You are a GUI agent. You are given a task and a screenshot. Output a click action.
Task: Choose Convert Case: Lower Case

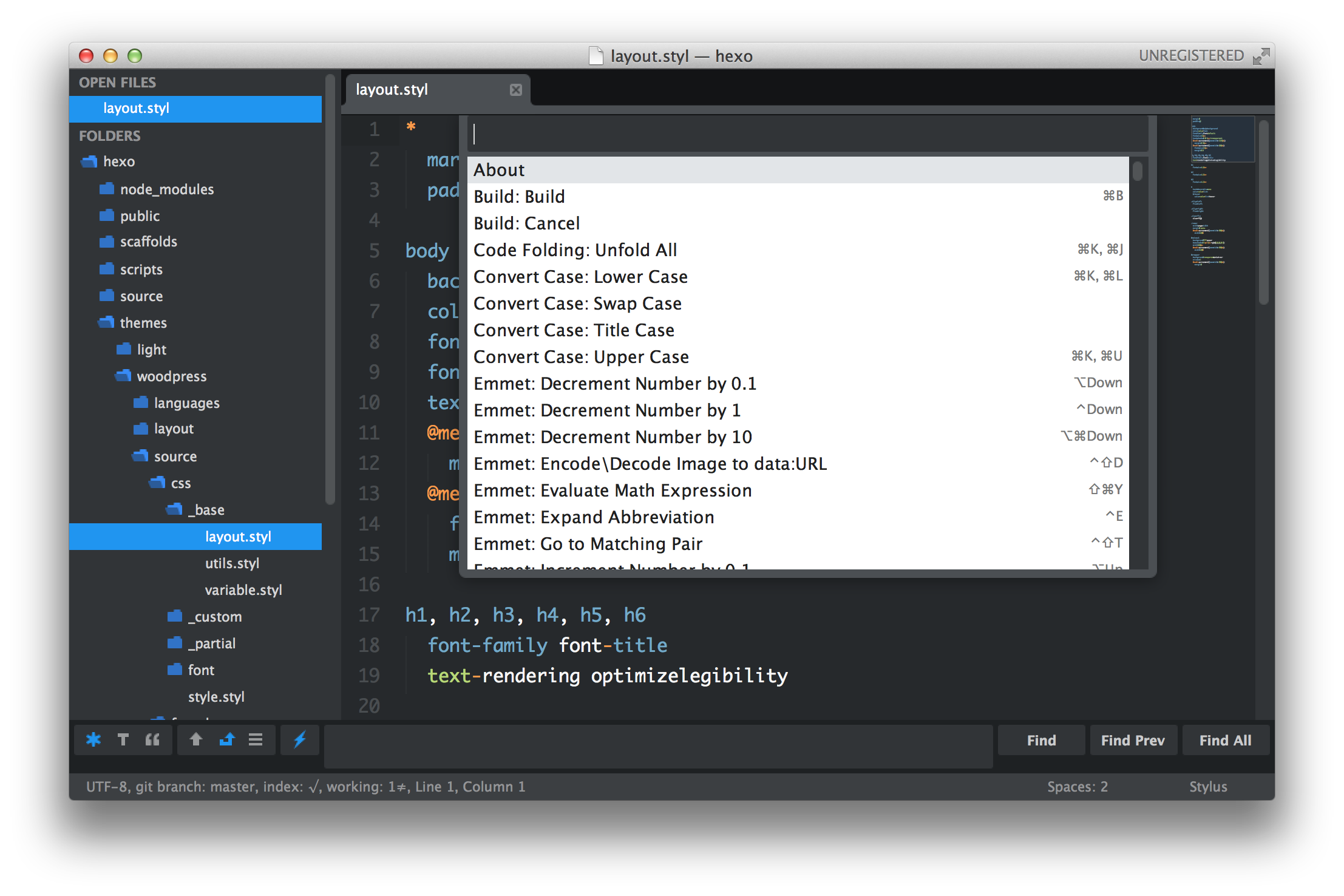[798, 277]
